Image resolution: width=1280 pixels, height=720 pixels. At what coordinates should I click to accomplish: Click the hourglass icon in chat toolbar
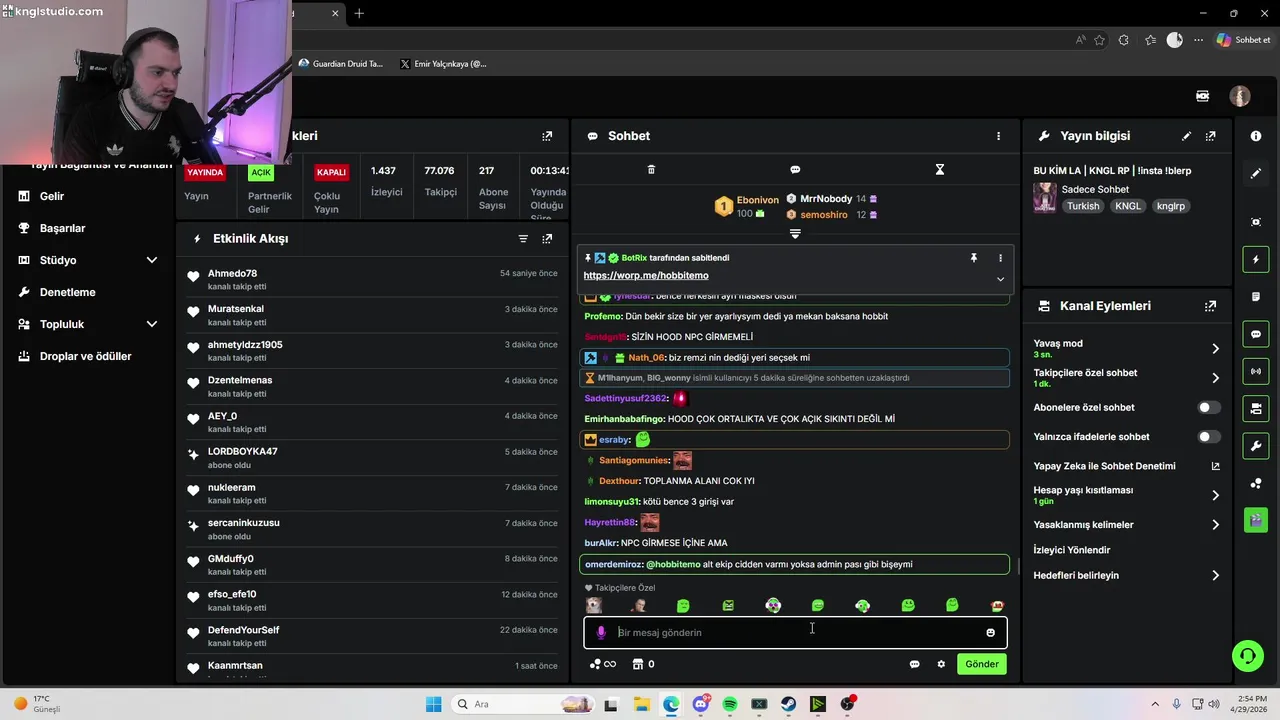[x=939, y=170]
